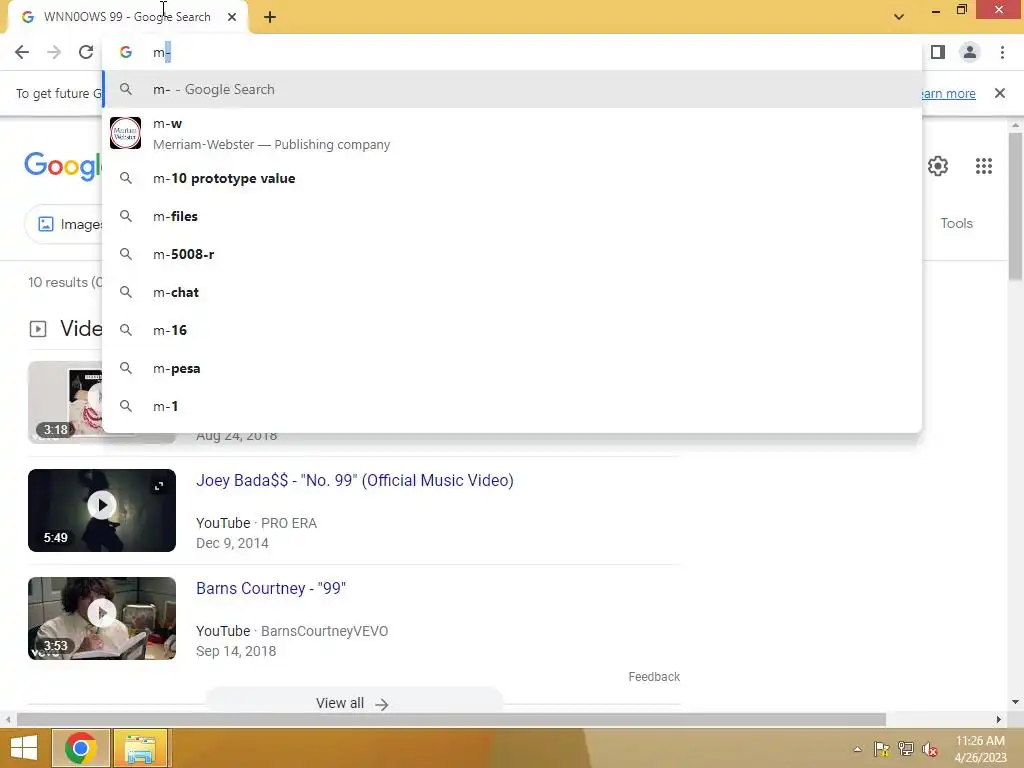The height and width of the screenshot is (768, 1024).
Task: Select the 'm-1' suggestion
Action: pyautogui.click(x=513, y=406)
